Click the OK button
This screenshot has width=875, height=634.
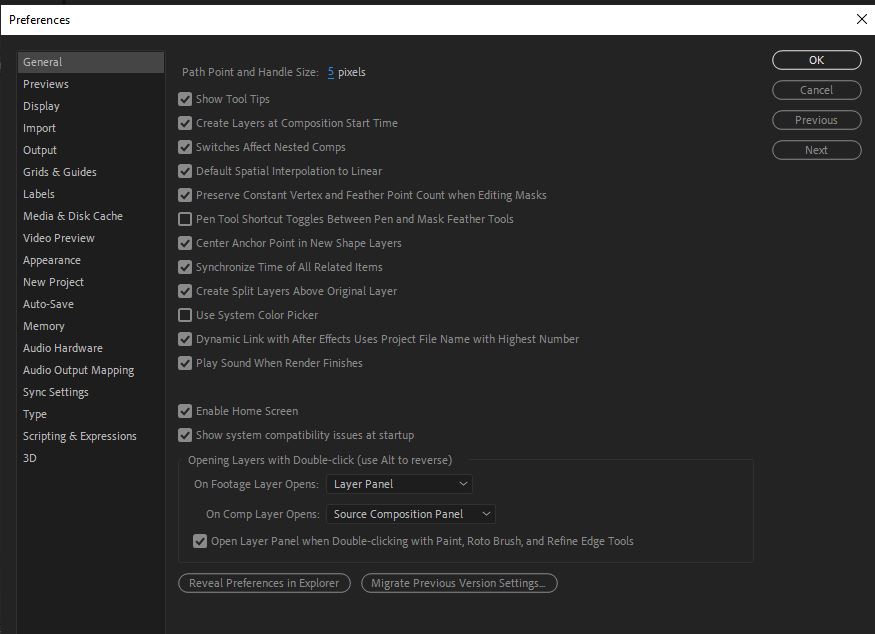[x=816, y=60]
